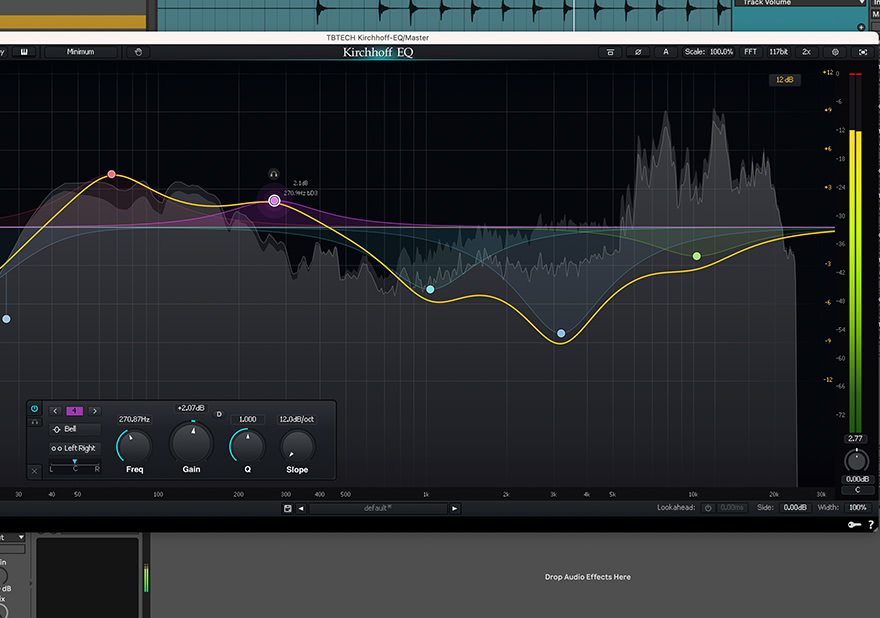Click the license key icon
This screenshot has width=880, height=618.
click(x=857, y=524)
